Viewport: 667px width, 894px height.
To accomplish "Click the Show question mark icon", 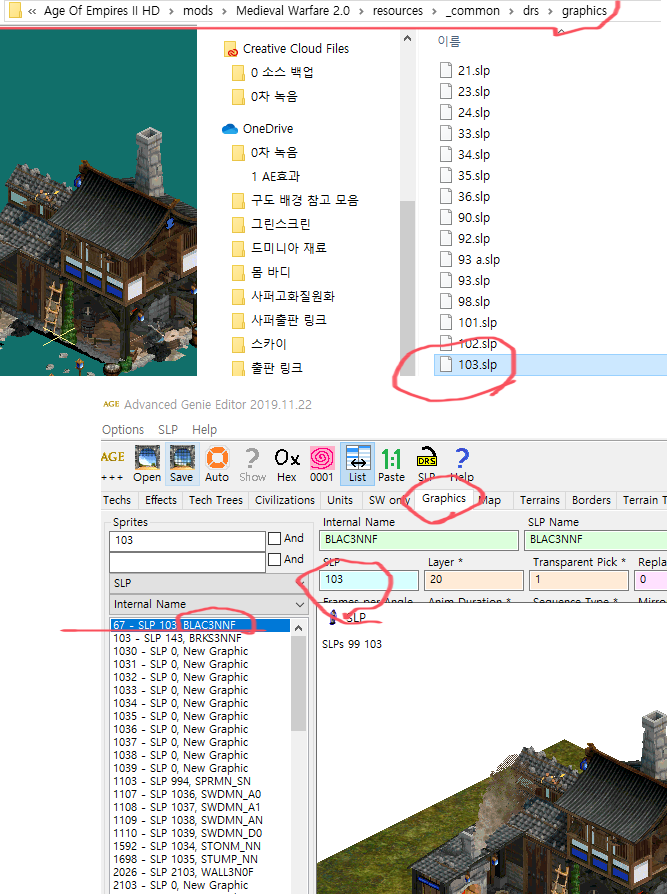I will [x=252, y=464].
